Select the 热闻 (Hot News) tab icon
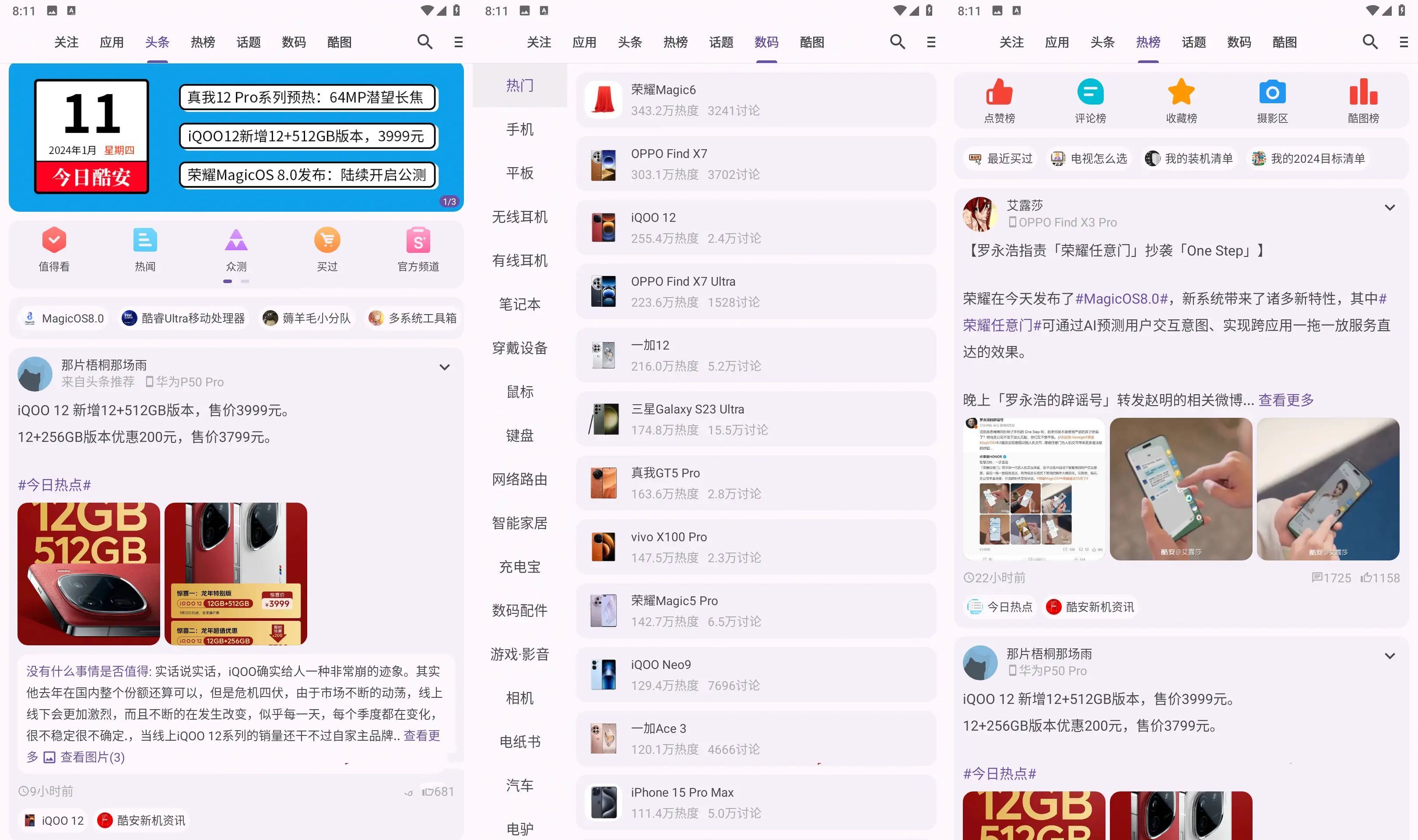The image size is (1418, 840). click(145, 249)
